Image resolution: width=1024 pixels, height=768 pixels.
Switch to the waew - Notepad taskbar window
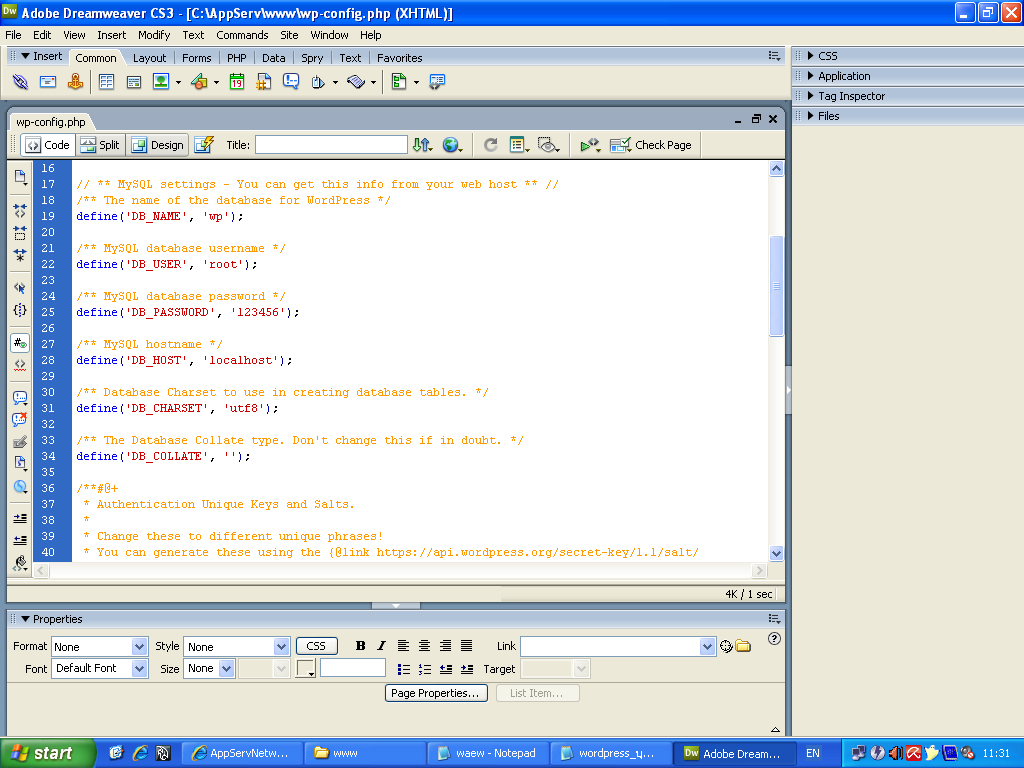click(x=488, y=753)
